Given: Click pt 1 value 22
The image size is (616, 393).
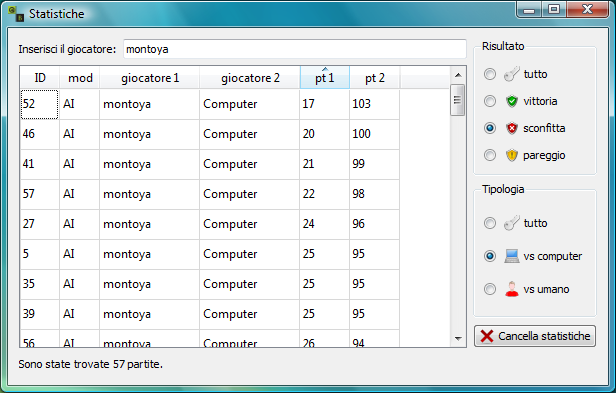Looking at the screenshot, I should pos(324,194).
